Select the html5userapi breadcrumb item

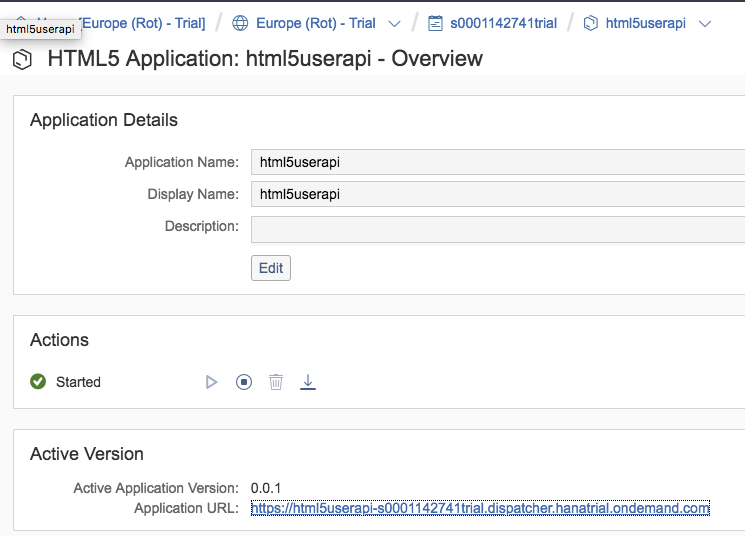645,23
